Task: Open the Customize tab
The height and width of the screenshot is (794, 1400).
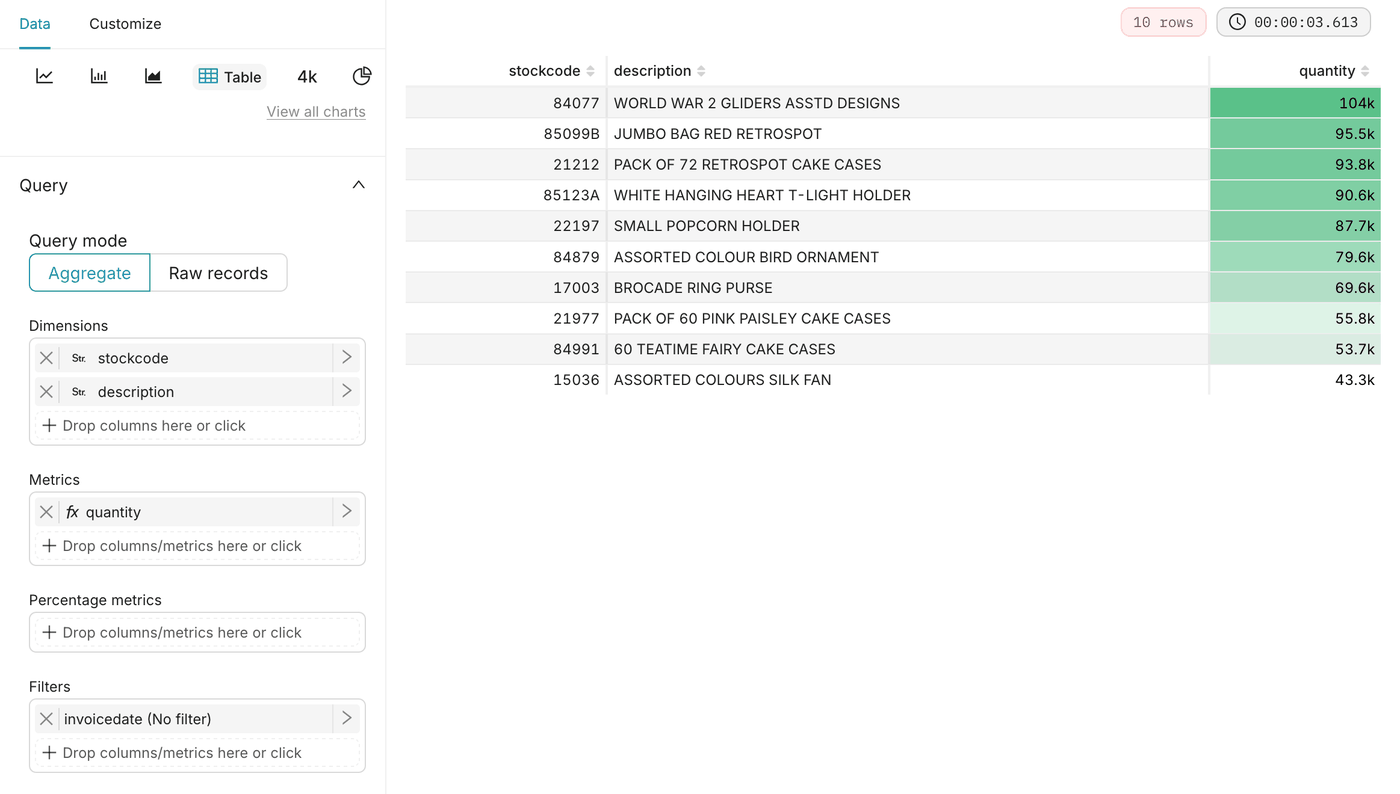Action: pos(125,24)
